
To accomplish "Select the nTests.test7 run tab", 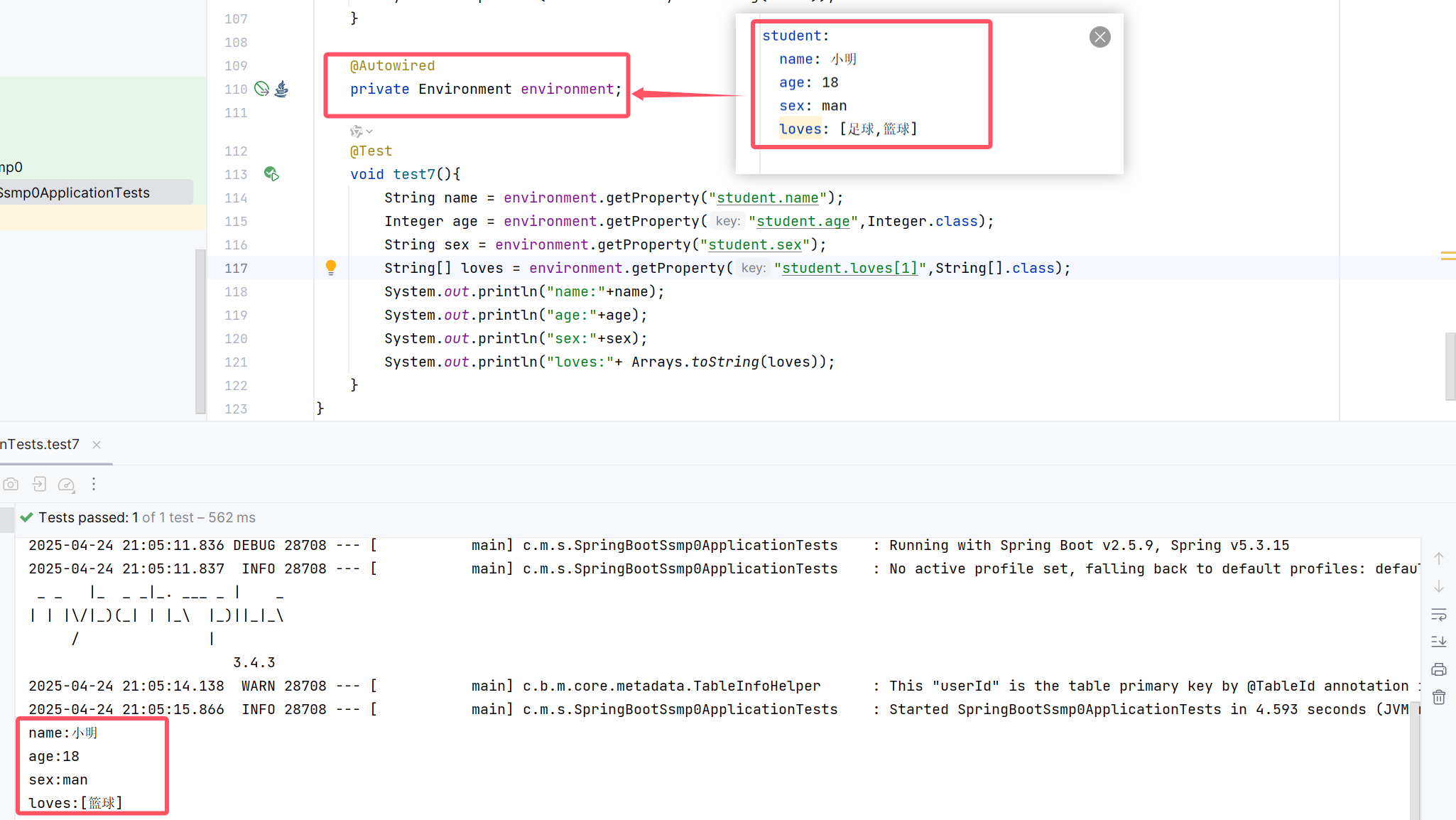I will (40, 445).
